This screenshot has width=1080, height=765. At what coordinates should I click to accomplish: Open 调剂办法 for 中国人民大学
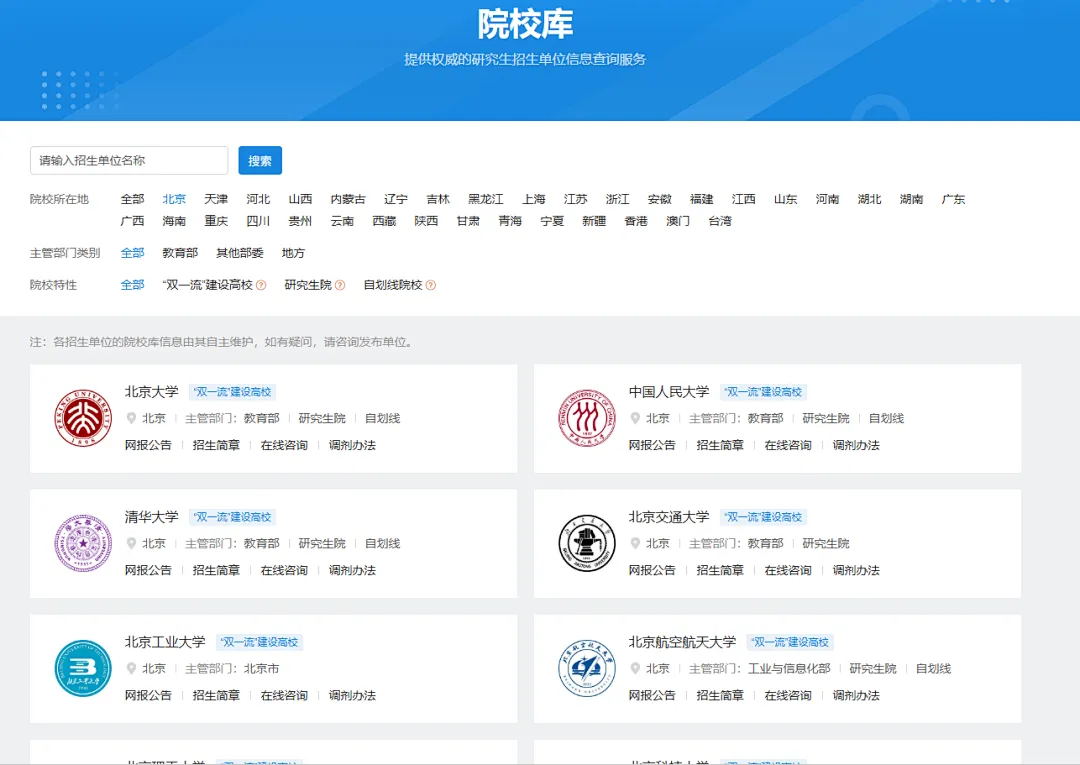[x=856, y=445]
